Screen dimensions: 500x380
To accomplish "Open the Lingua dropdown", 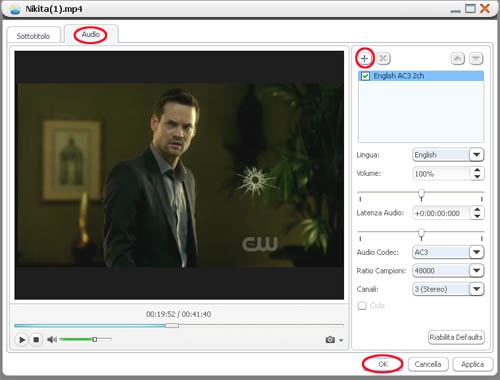I will (477, 155).
